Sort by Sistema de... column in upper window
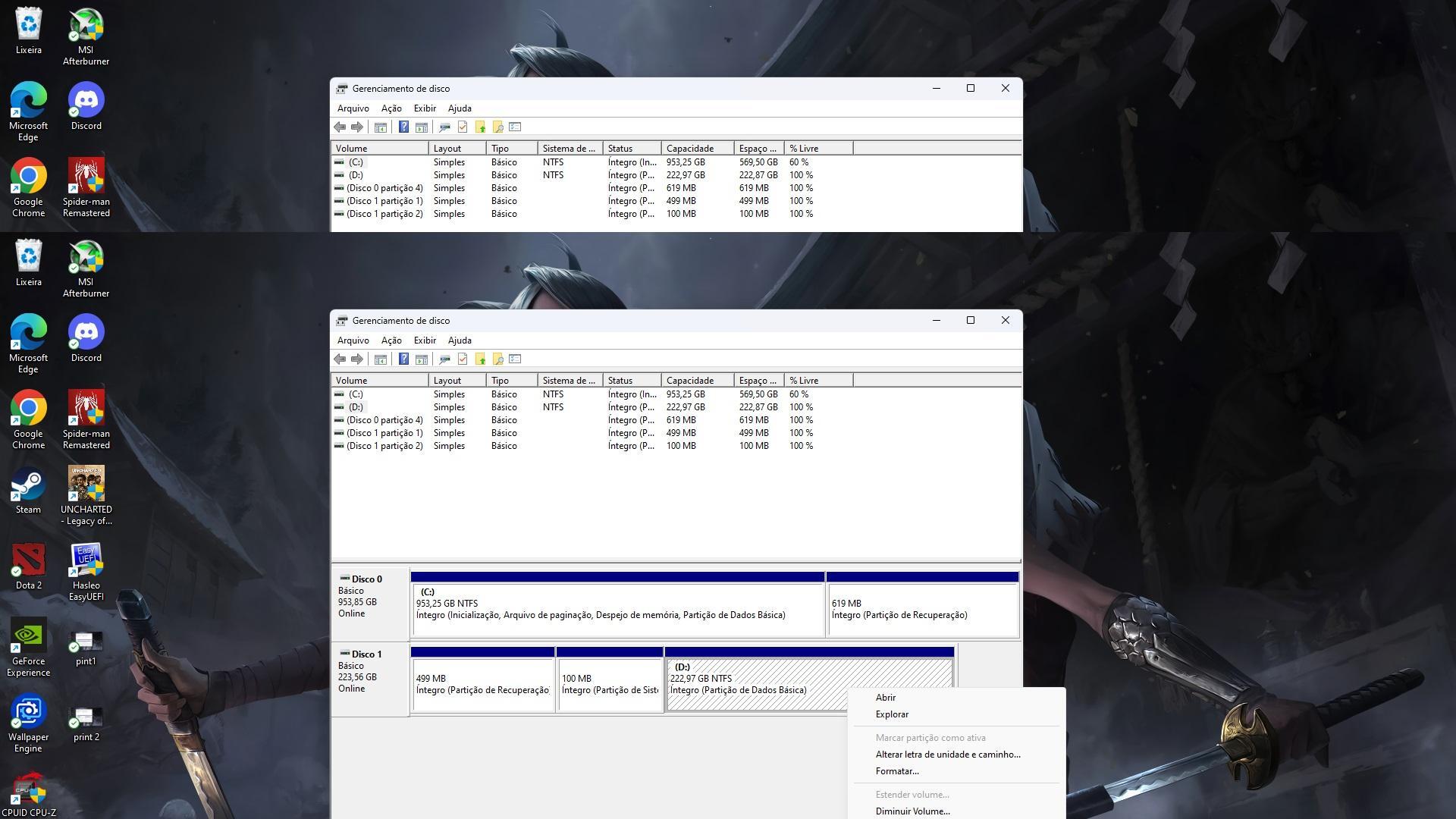1456x819 pixels. pos(570,149)
